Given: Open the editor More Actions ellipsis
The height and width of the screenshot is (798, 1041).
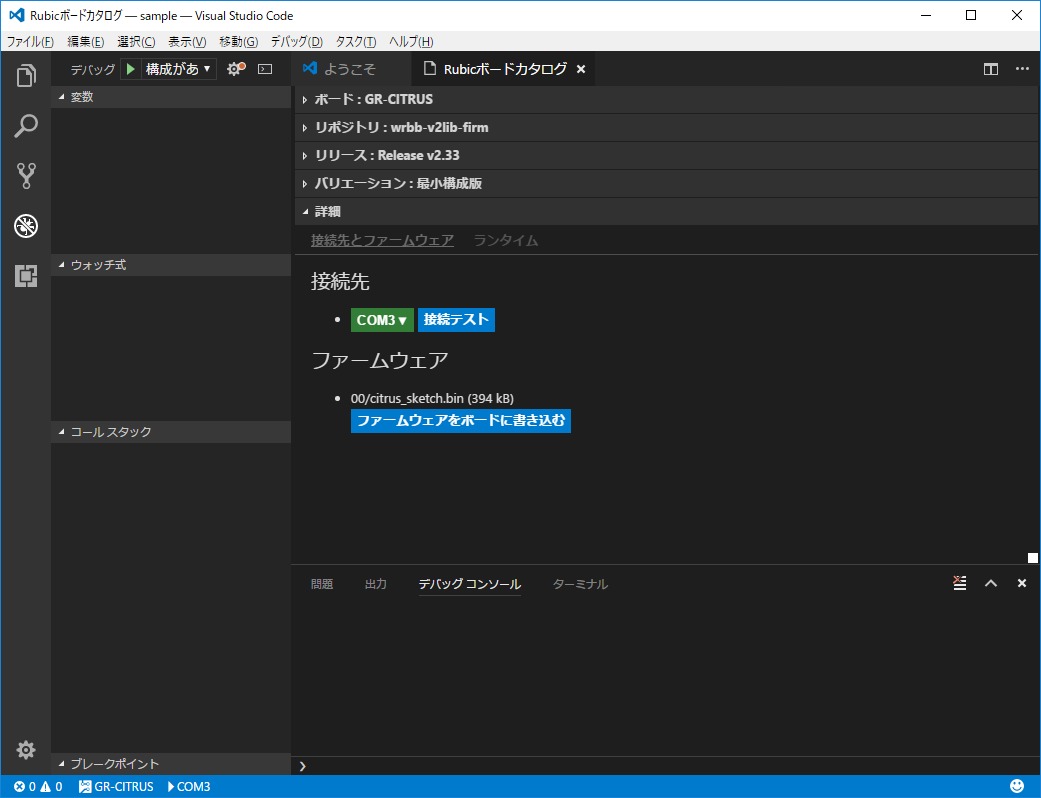Looking at the screenshot, I should pos(1022,69).
